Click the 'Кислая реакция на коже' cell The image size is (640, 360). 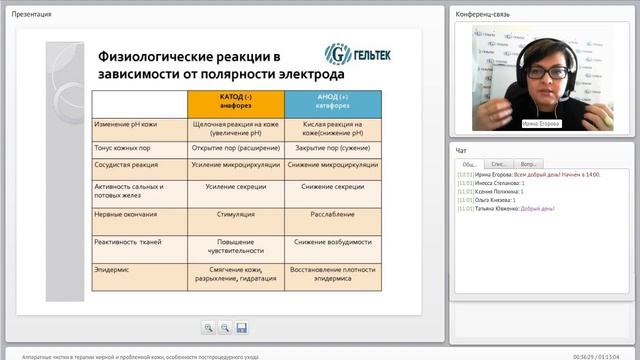[x=333, y=129]
